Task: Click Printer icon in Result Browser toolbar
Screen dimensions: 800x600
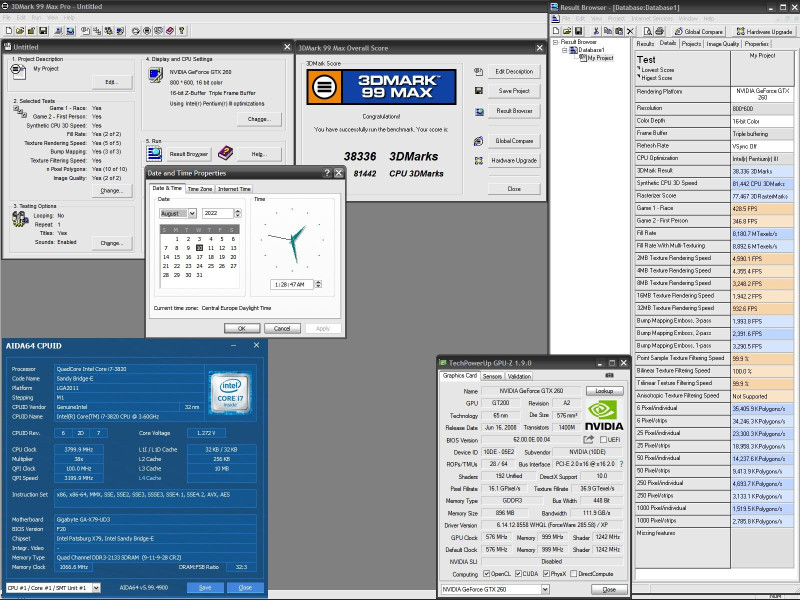Action: (x=659, y=31)
